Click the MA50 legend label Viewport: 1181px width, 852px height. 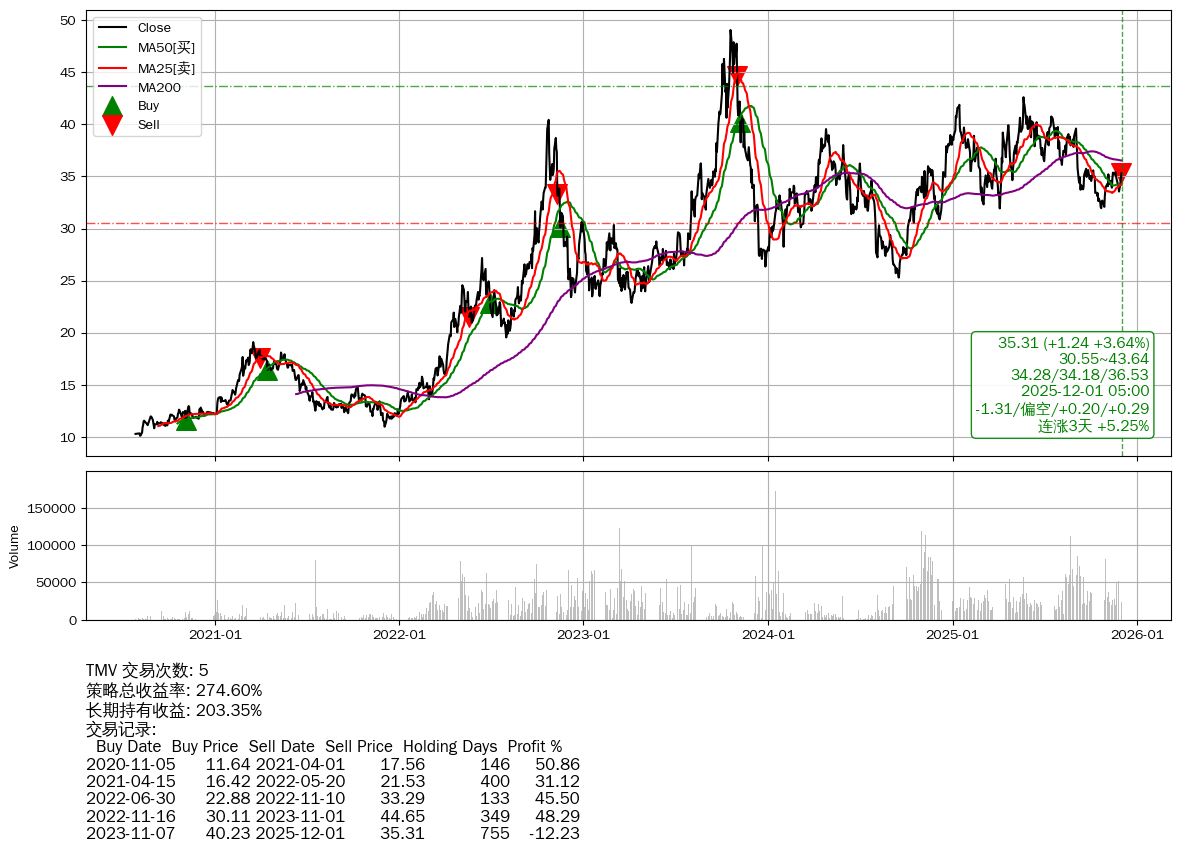[x=166, y=48]
